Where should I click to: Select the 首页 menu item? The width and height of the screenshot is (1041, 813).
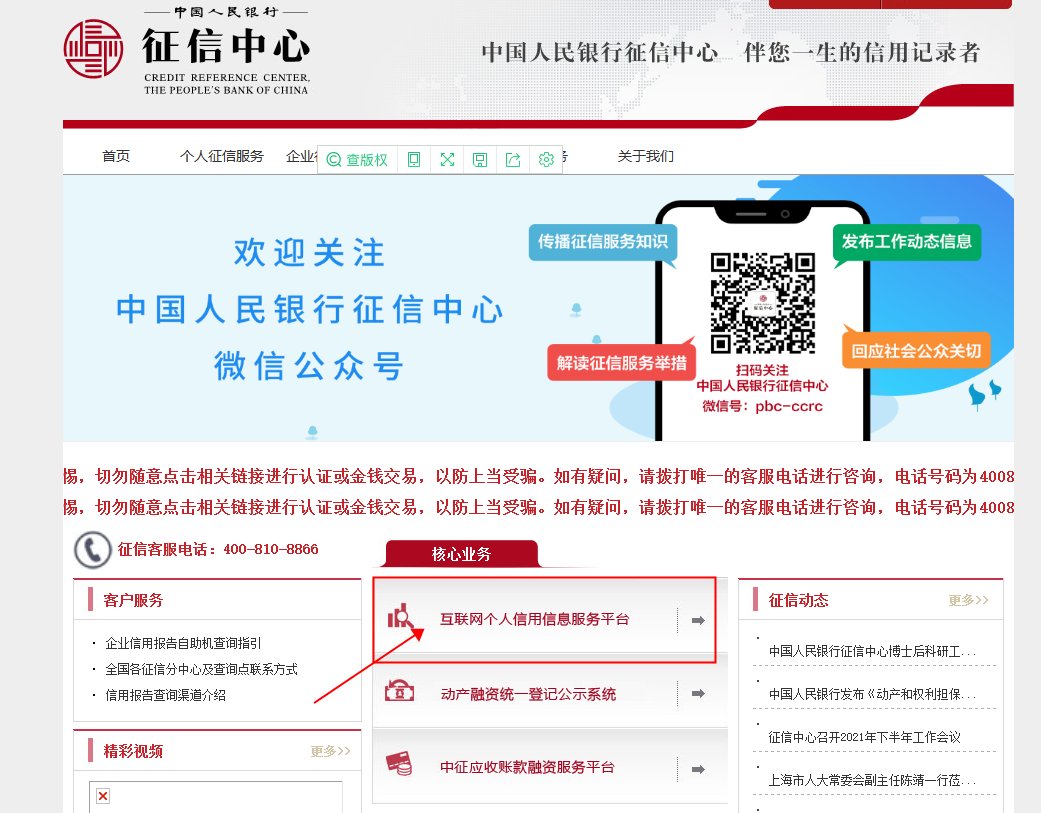(x=113, y=156)
